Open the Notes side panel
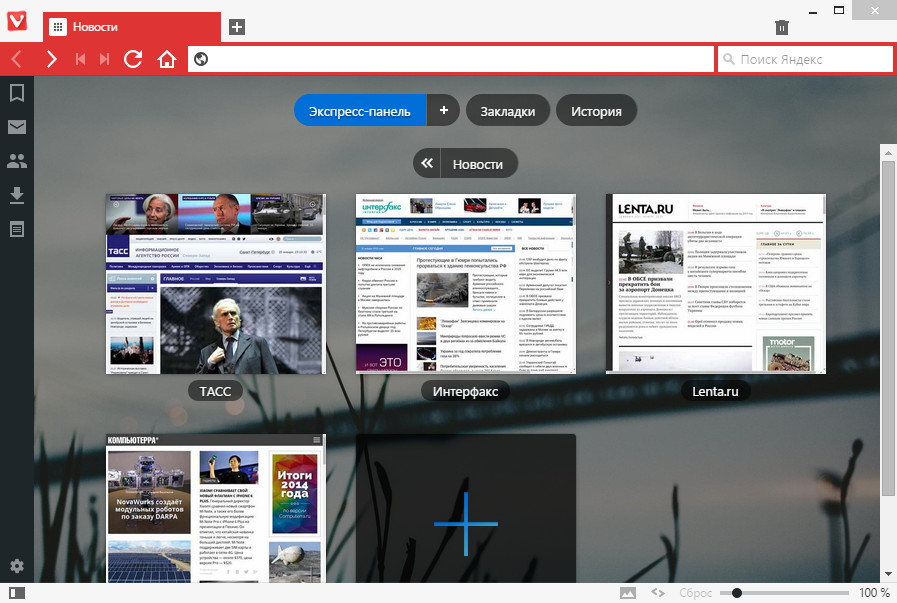 [17, 229]
